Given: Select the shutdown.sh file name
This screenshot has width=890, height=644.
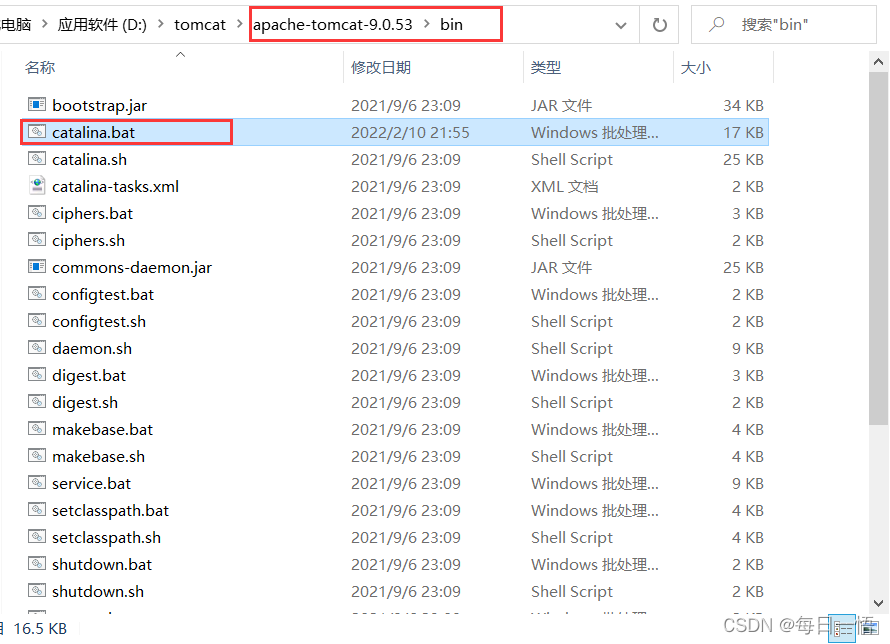Looking at the screenshot, I should tap(98, 591).
